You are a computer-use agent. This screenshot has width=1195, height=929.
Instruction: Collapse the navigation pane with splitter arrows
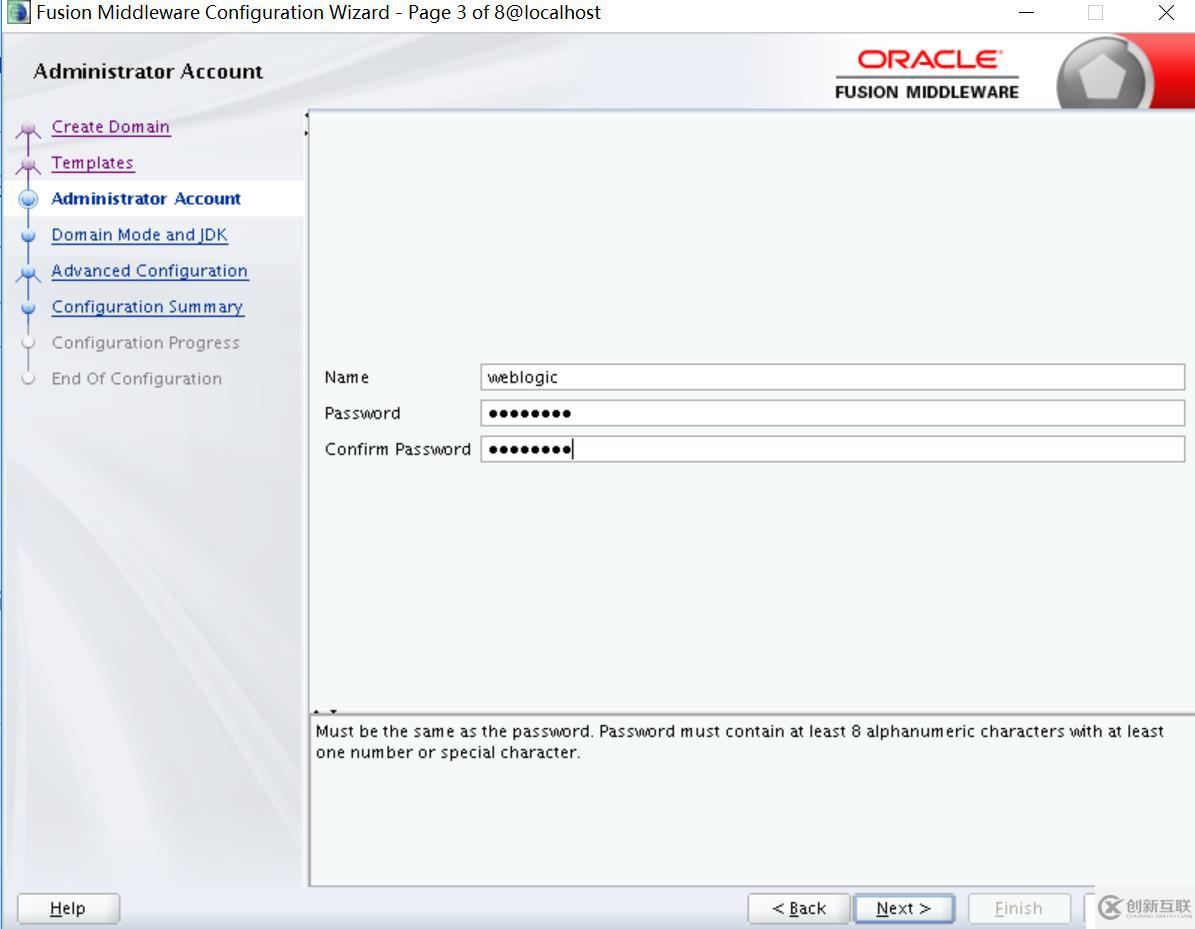pyautogui.click(x=306, y=124)
